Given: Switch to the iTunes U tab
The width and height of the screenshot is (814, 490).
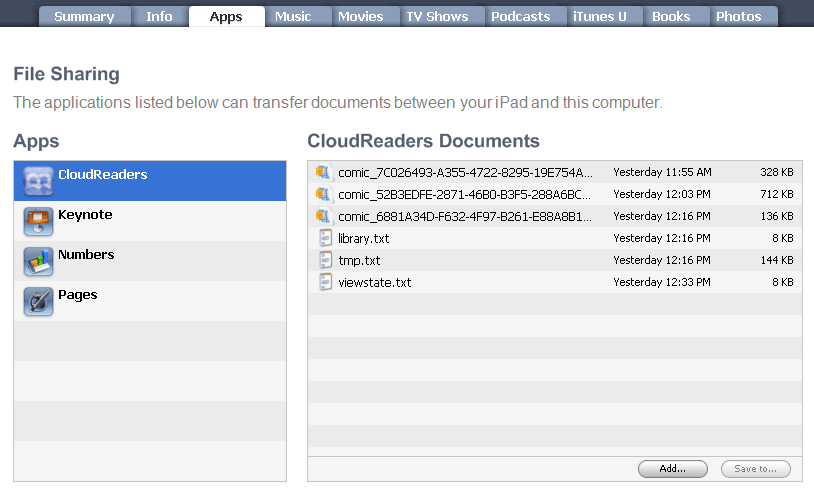Looking at the screenshot, I should tap(600, 17).
